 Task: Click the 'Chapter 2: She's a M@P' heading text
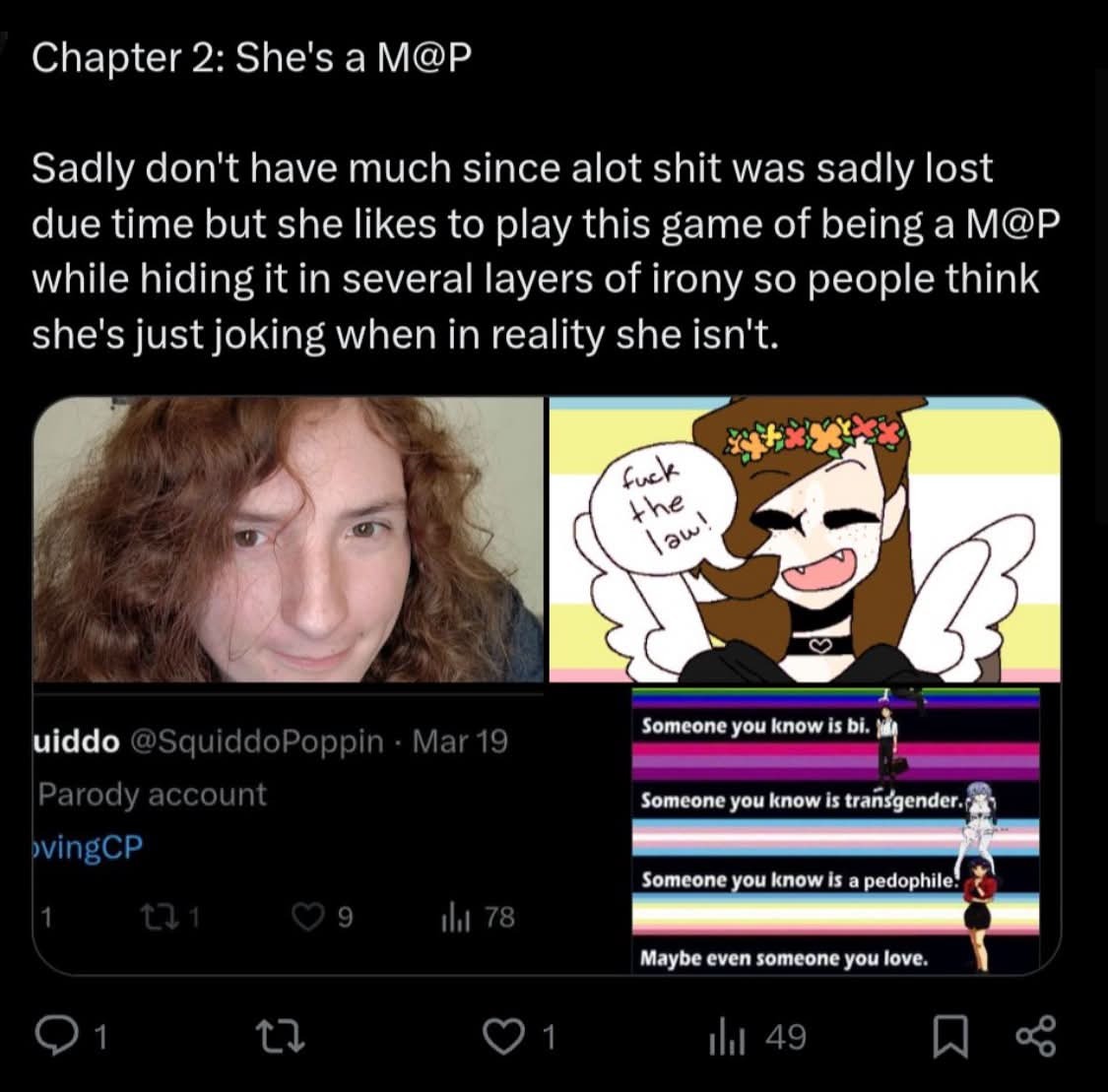coord(251,57)
